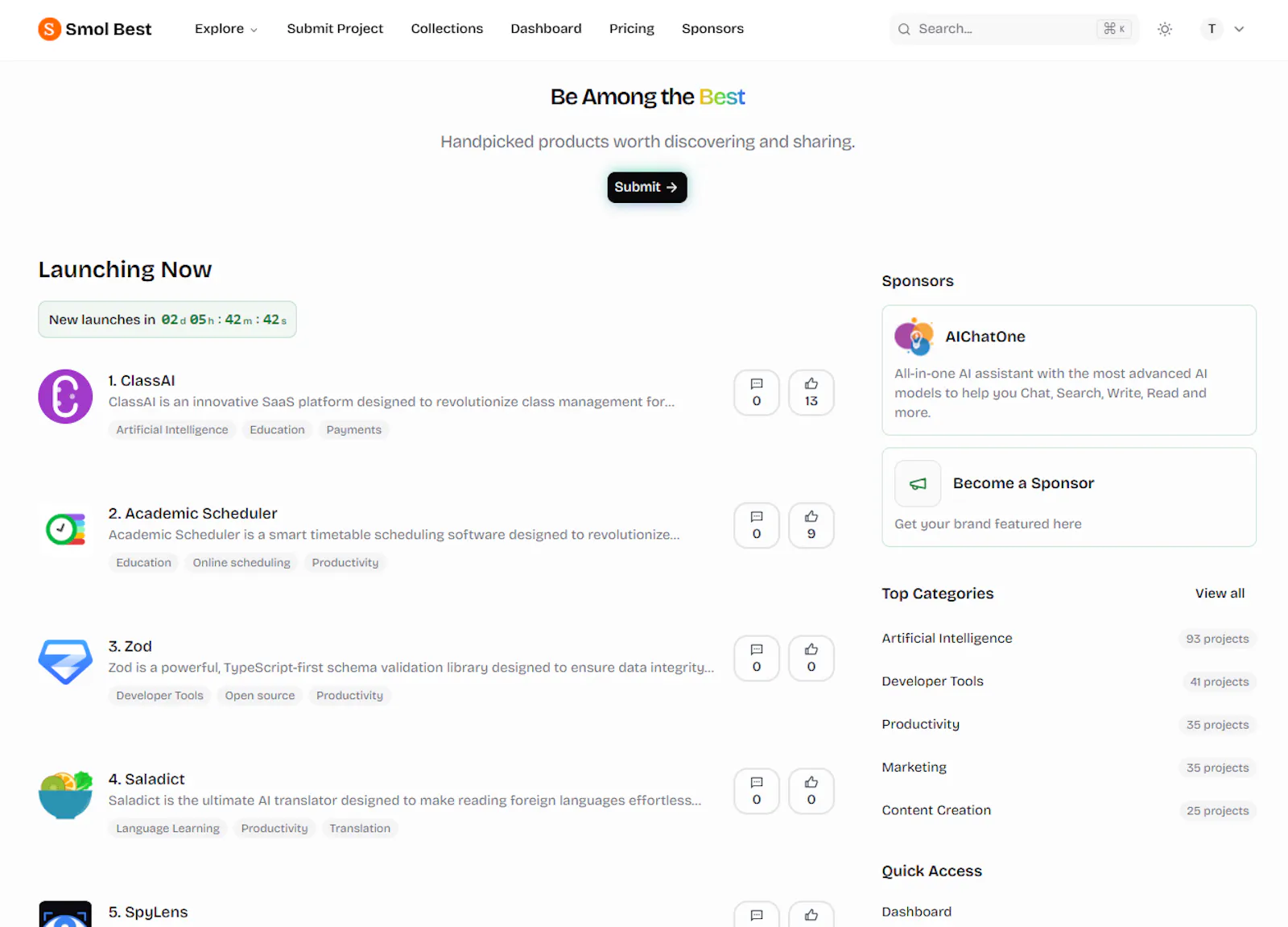Open the Academic Scheduler clock logo
1288x927 pixels.
point(65,529)
